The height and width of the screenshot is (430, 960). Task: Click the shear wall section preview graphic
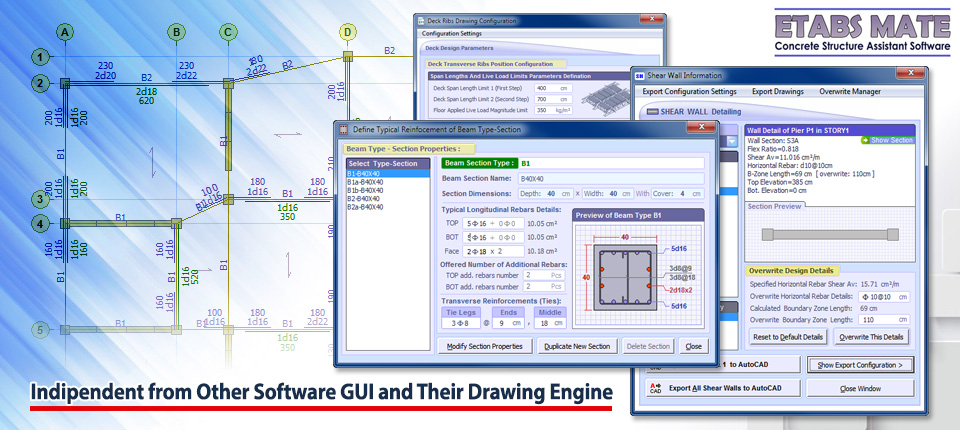(x=830, y=235)
